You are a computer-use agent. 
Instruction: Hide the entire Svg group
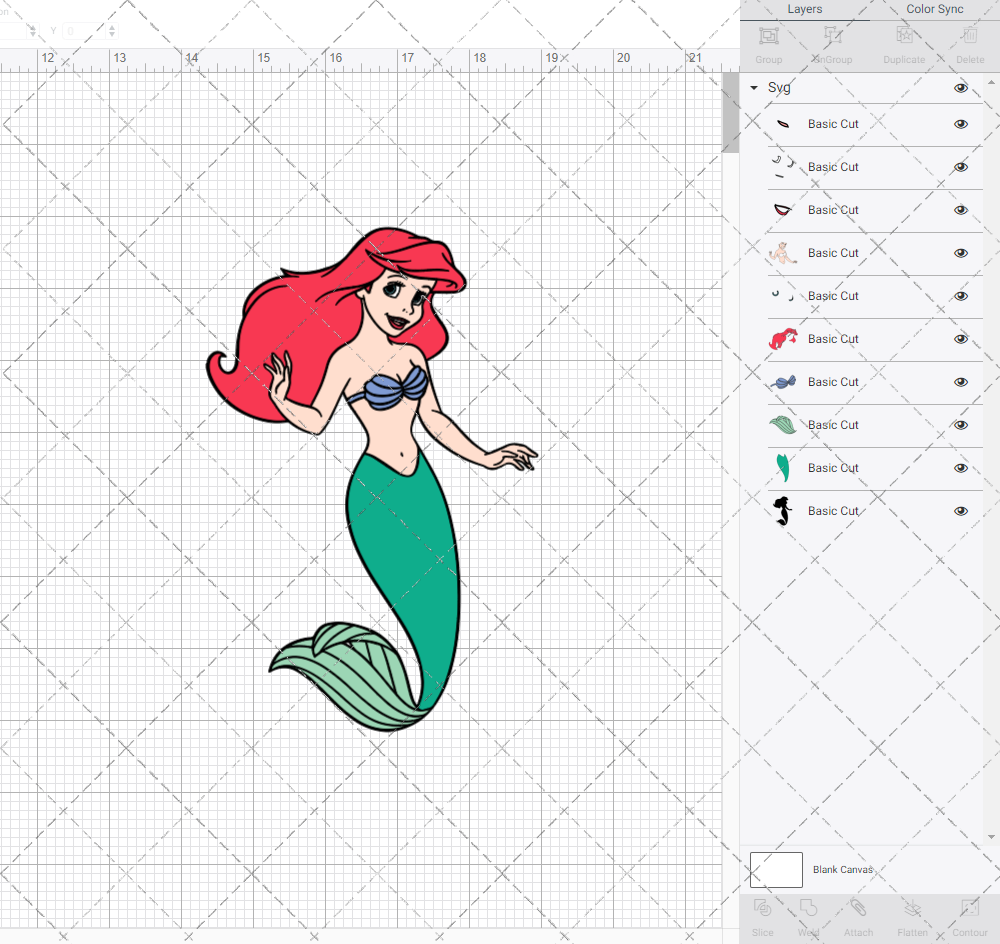click(x=960, y=88)
